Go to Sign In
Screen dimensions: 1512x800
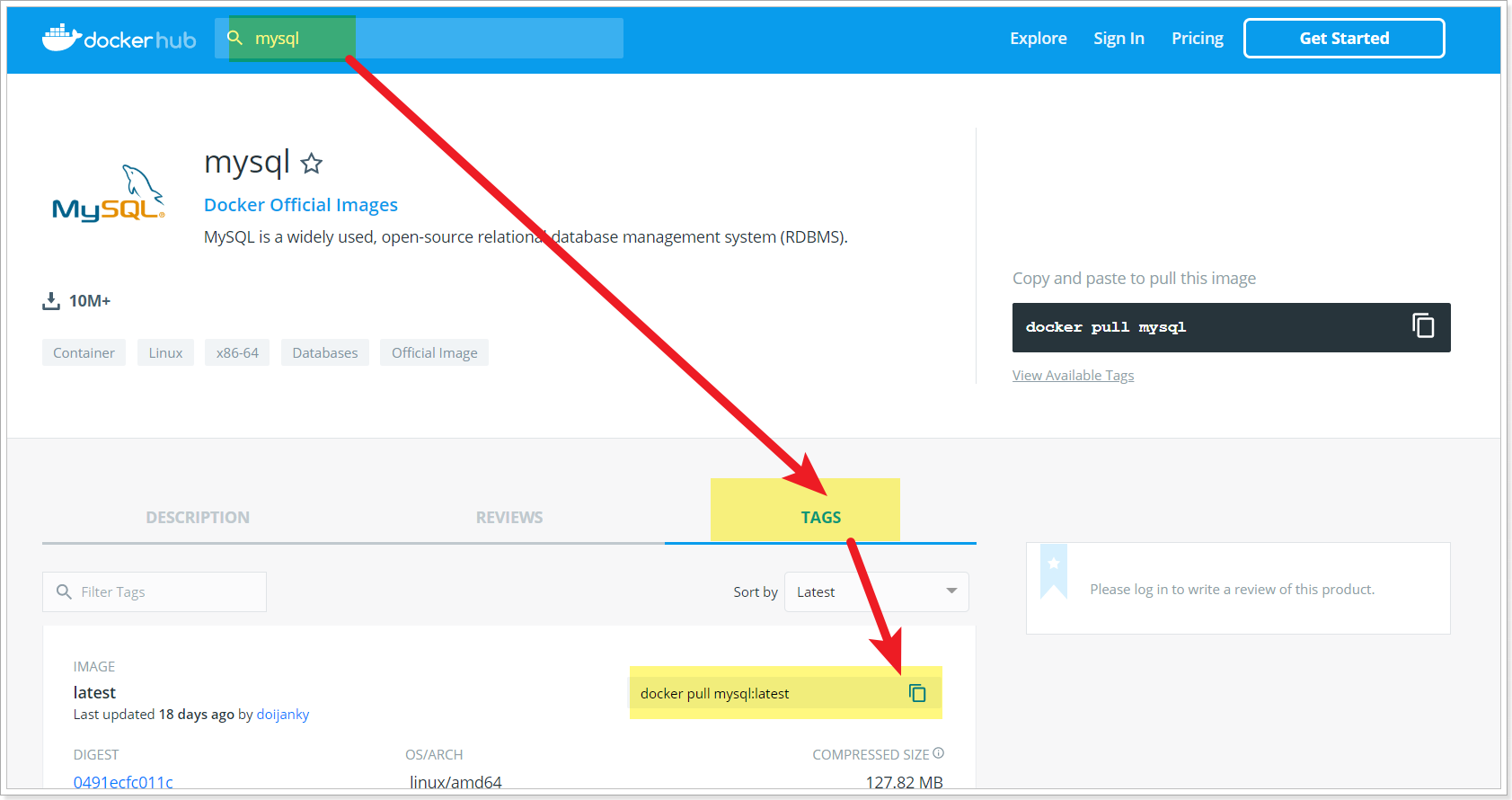click(1119, 39)
